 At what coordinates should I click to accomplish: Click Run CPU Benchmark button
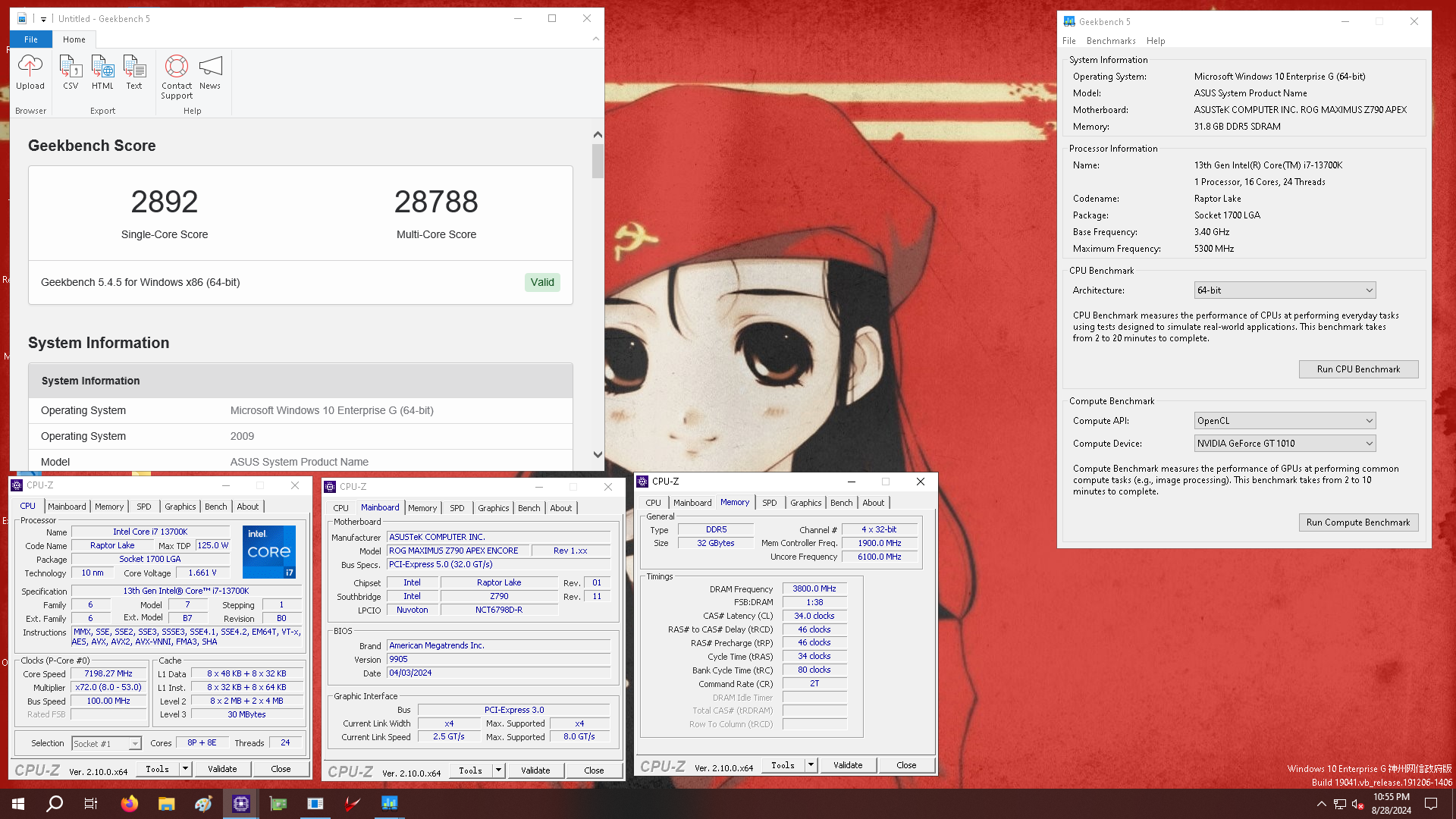pos(1358,369)
